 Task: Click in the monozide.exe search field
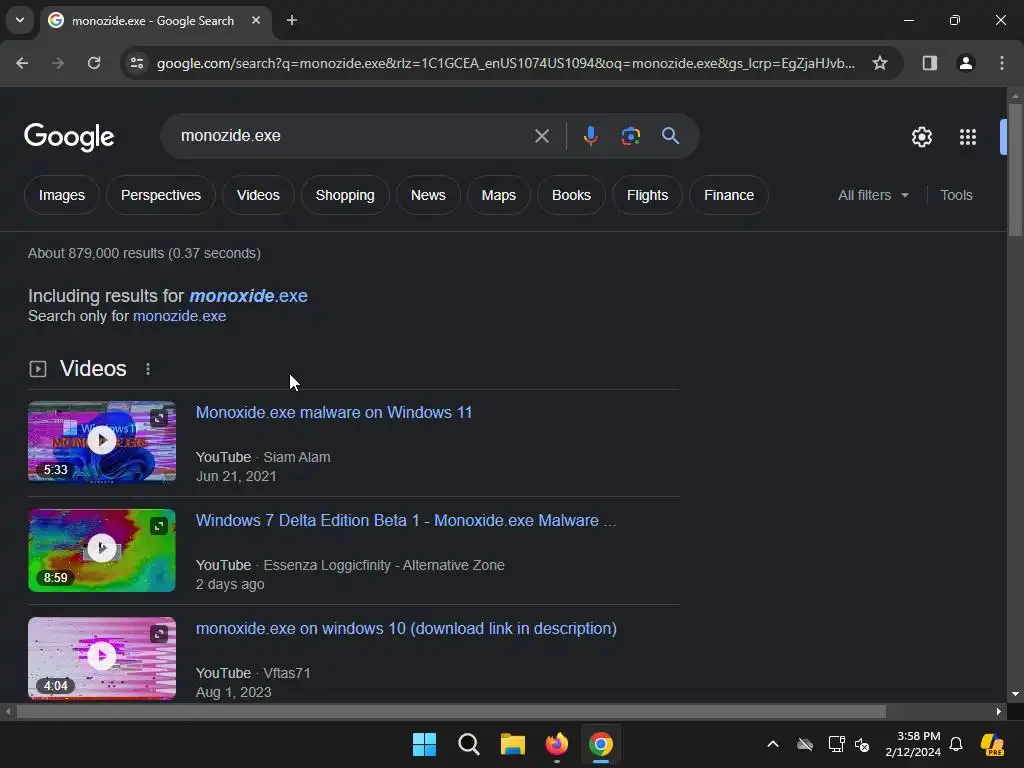(x=353, y=136)
